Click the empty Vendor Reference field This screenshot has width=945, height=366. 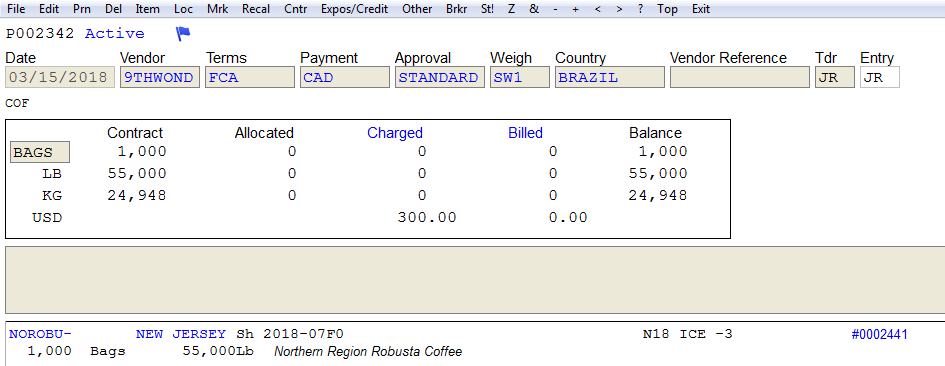click(x=739, y=77)
